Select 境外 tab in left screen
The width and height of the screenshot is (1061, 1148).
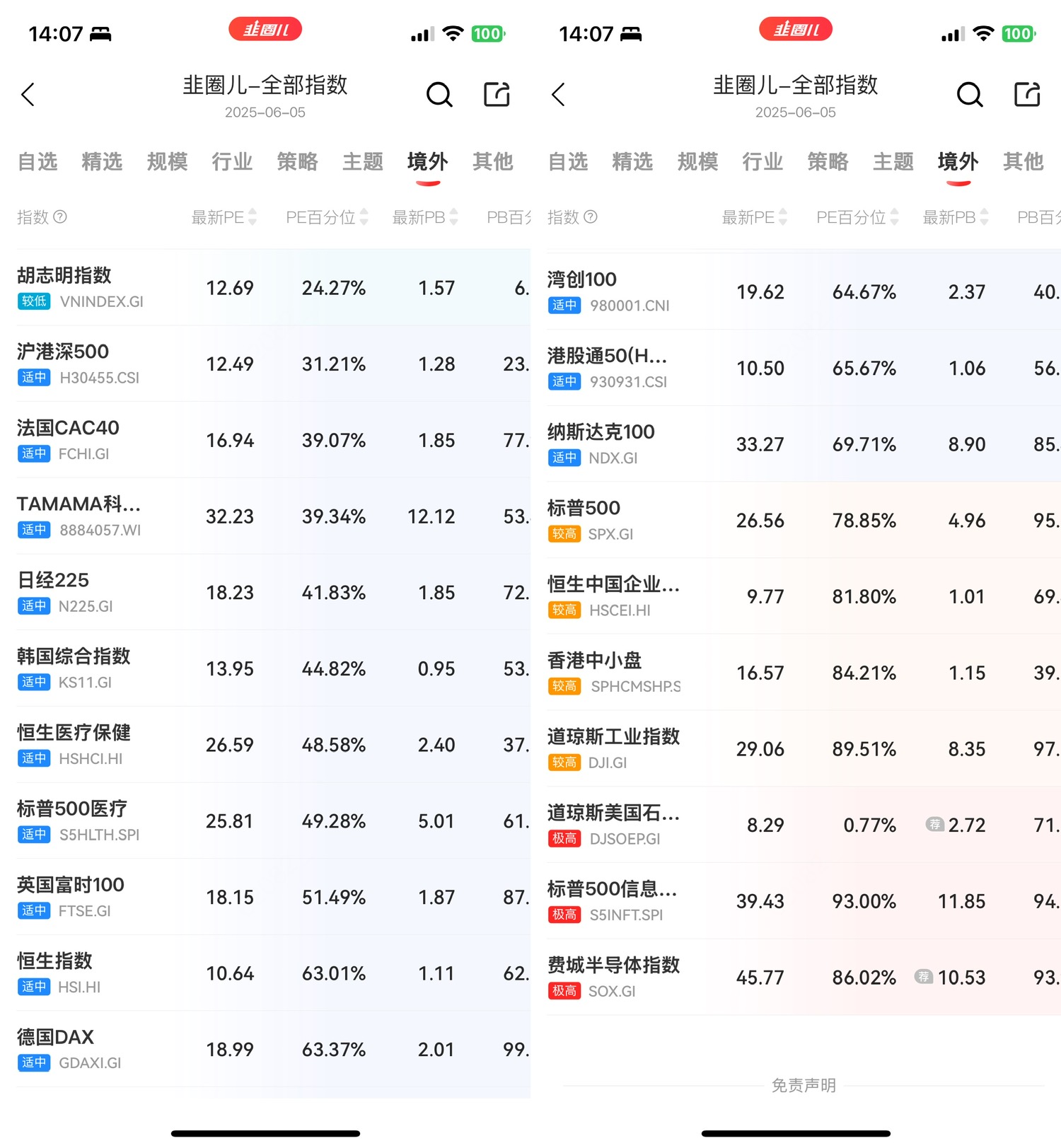click(428, 161)
